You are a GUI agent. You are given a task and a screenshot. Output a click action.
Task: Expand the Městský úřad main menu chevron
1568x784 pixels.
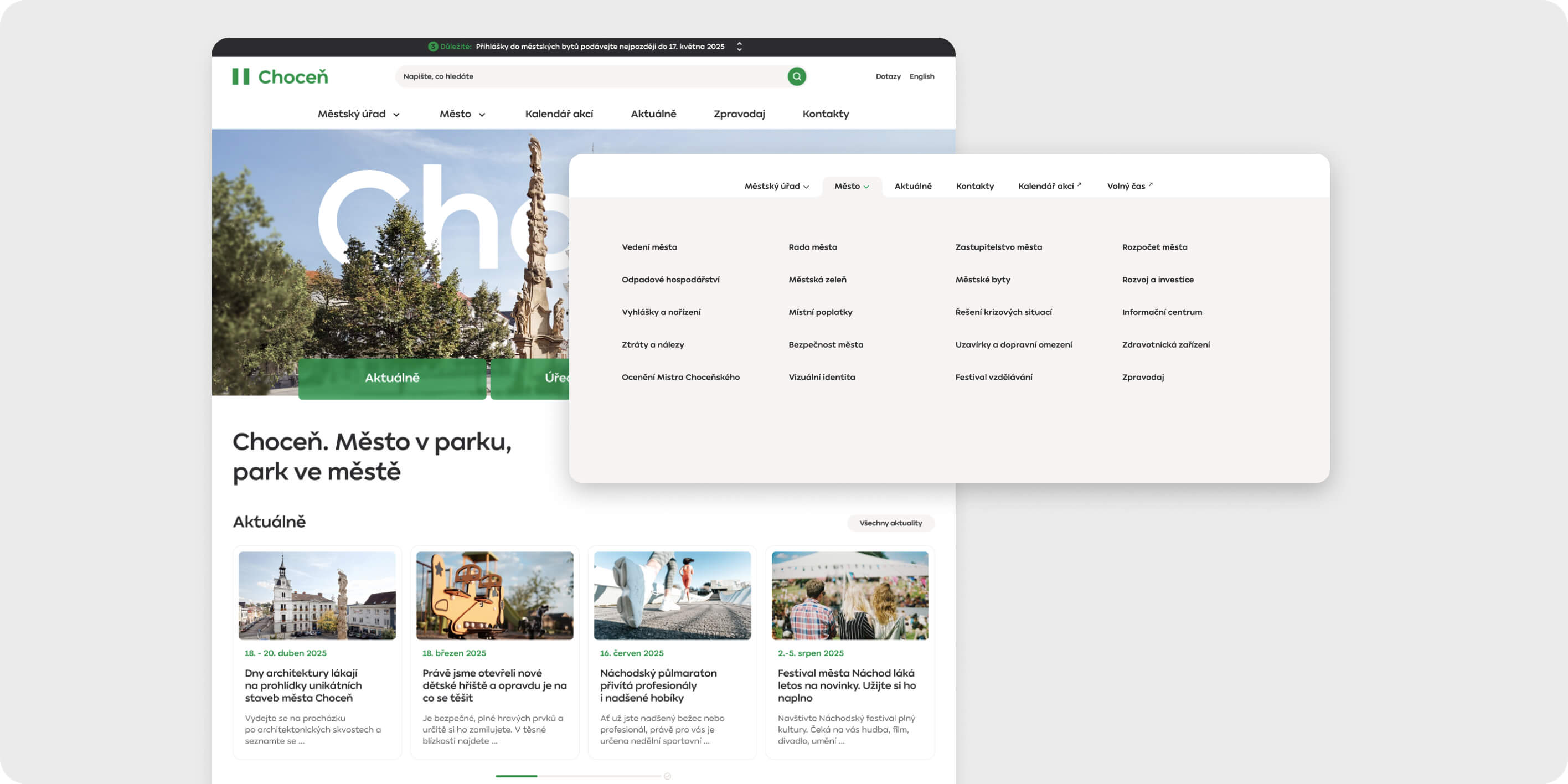pyautogui.click(x=396, y=115)
